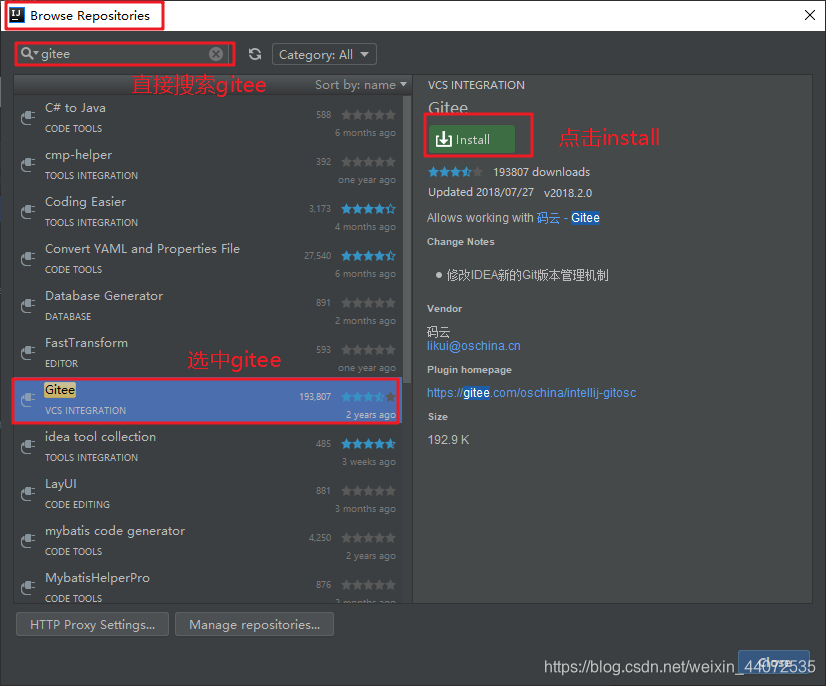Image resolution: width=826 pixels, height=686 pixels.
Task: Click the plug icon beside cmp-helper
Action: click(x=28, y=165)
